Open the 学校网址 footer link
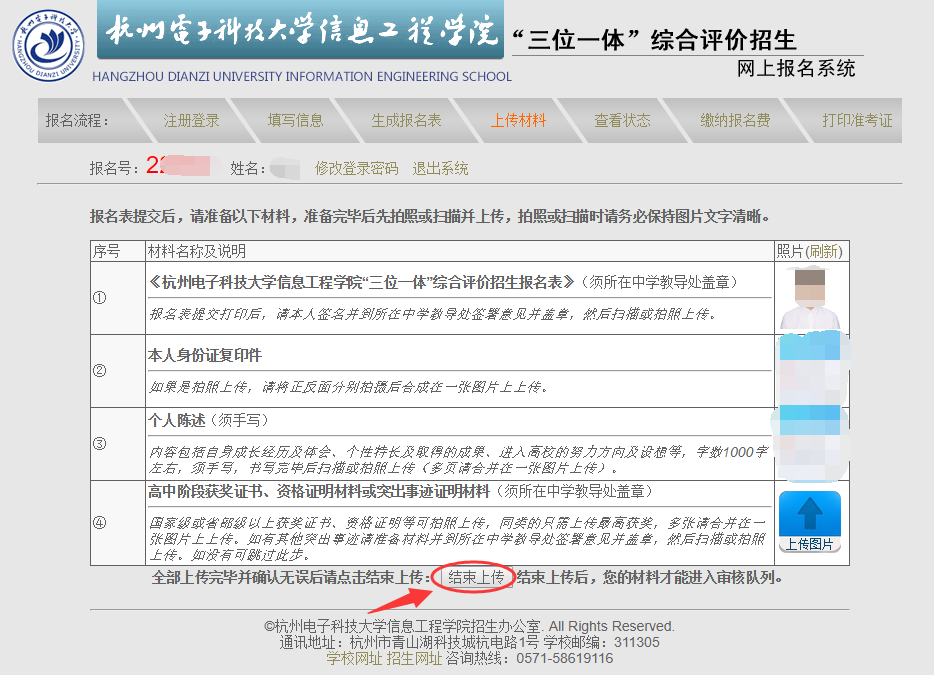 point(354,658)
